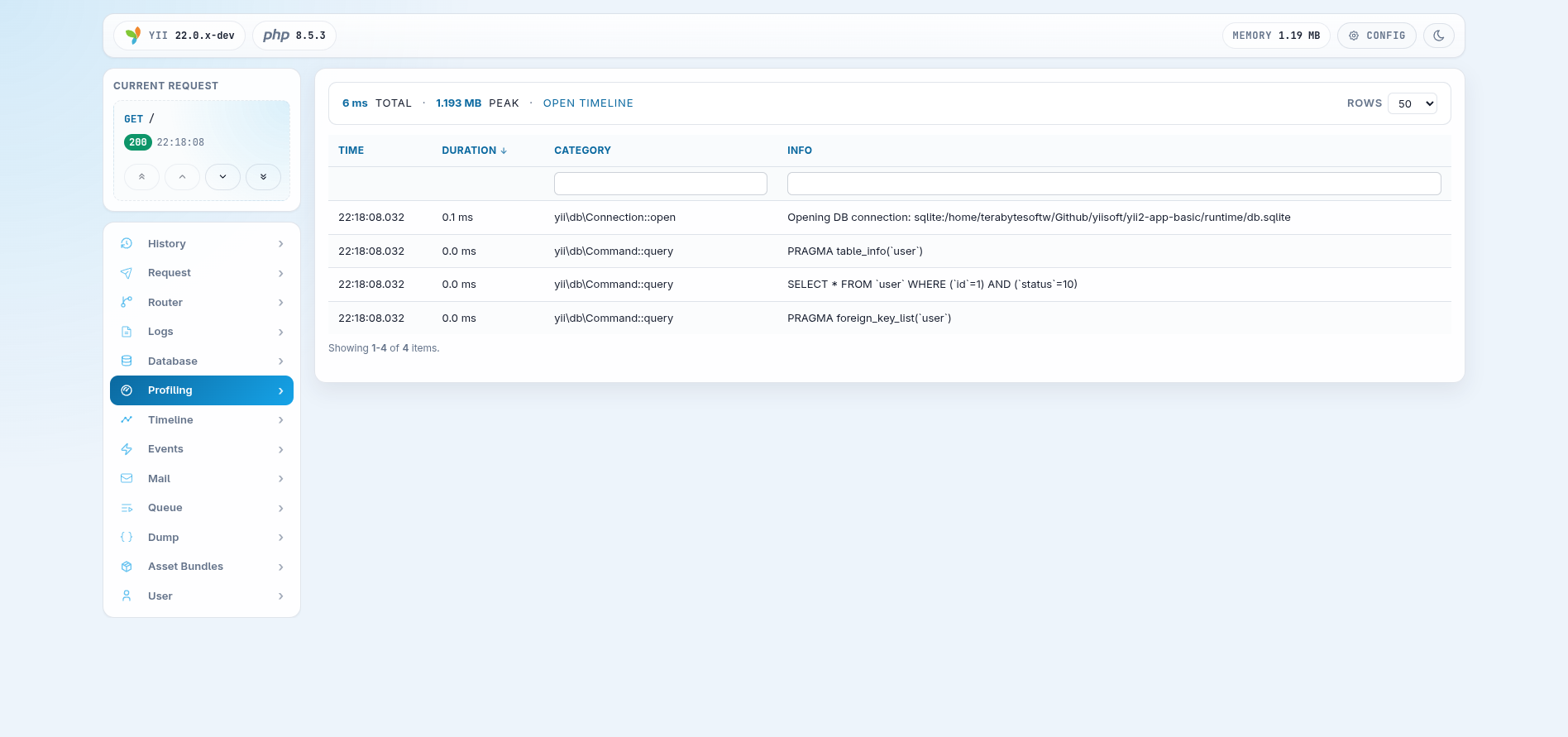Image resolution: width=1568 pixels, height=737 pixels.
Task: Go to next request down arrow
Action: coord(222,177)
